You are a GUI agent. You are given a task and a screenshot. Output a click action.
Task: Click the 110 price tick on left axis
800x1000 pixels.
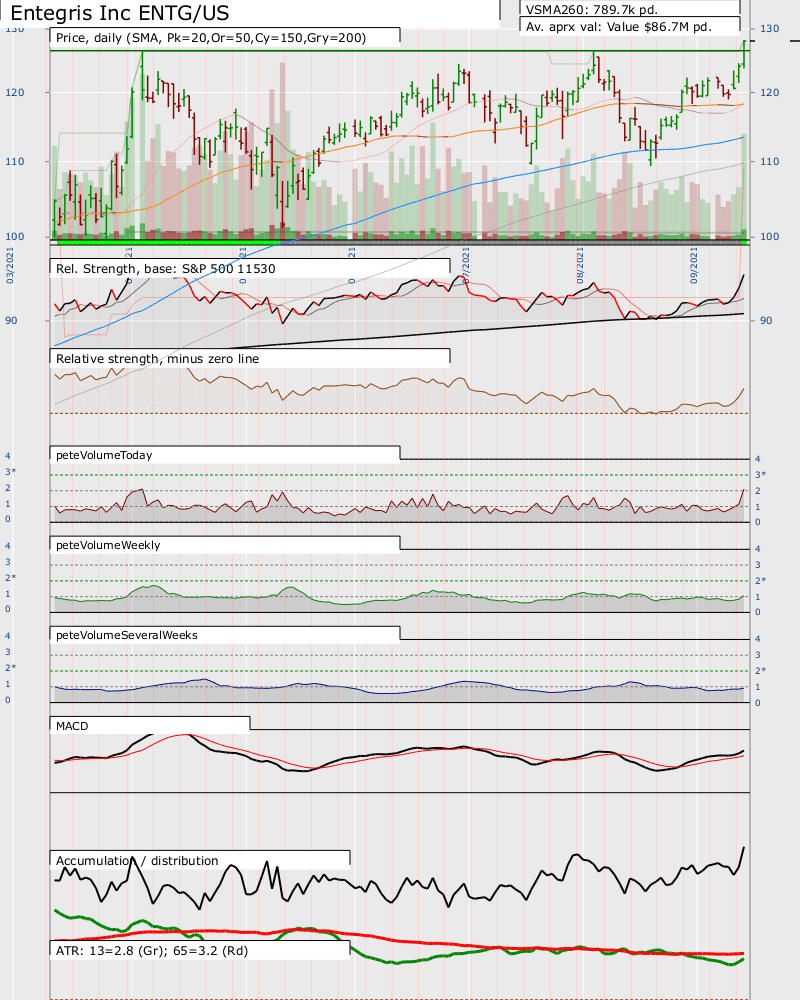pyautogui.click(x=15, y=161)
